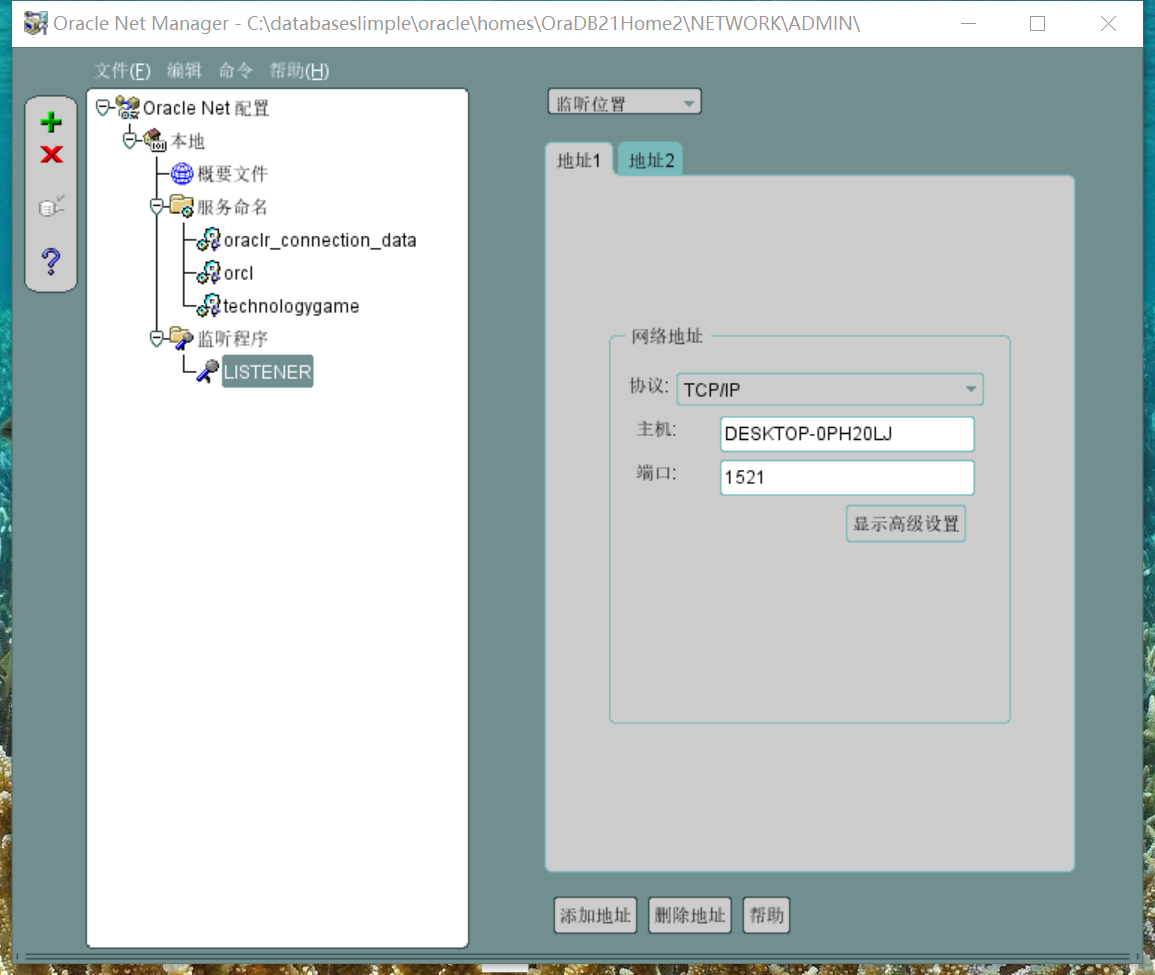The width and height of the screenshot is (1155, 975).
Task: Select the technologygame service name
Action: pyautogui.click(x=291, y=306)
